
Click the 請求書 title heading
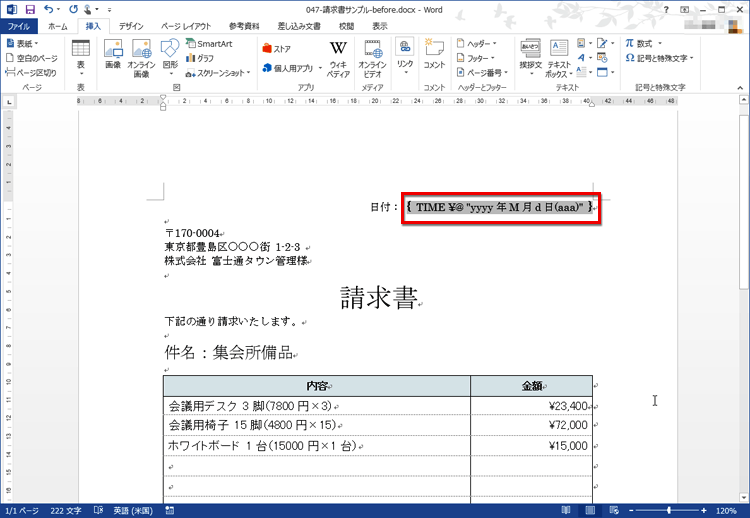[378, 297]
